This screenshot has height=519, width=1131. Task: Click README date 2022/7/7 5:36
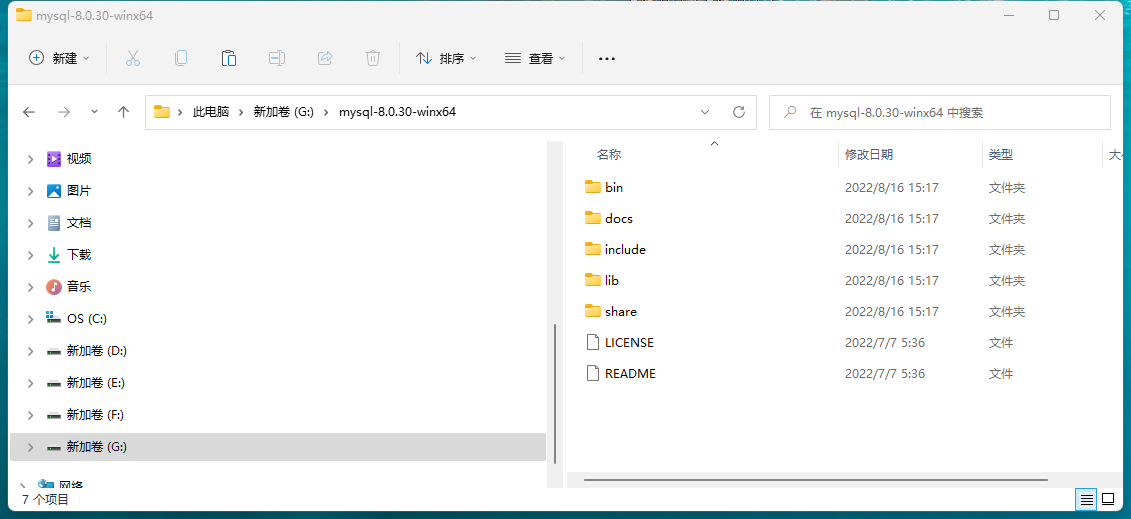[x=884, y=373]
